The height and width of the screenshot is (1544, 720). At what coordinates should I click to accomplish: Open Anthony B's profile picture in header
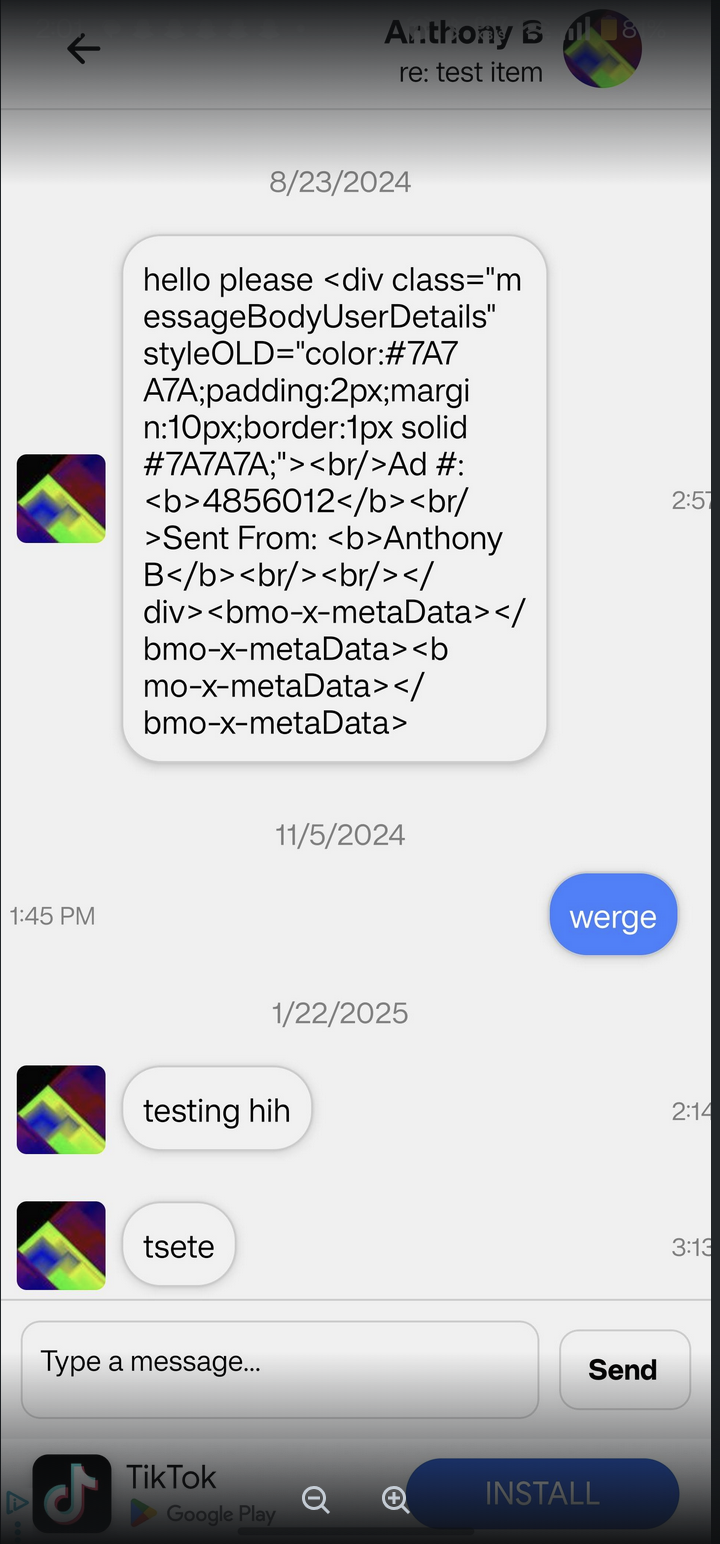[601, 49]
